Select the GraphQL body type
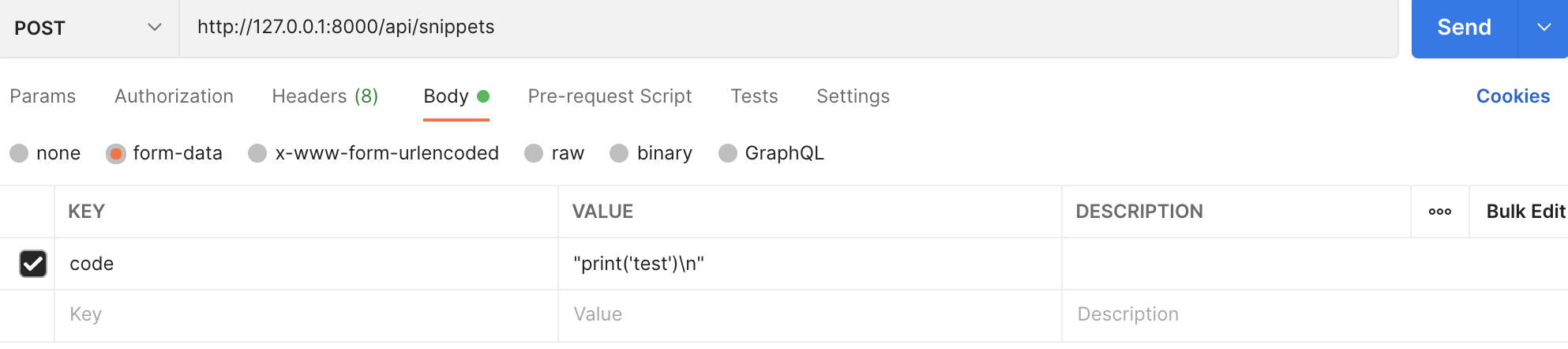 [x=728, y=153]
